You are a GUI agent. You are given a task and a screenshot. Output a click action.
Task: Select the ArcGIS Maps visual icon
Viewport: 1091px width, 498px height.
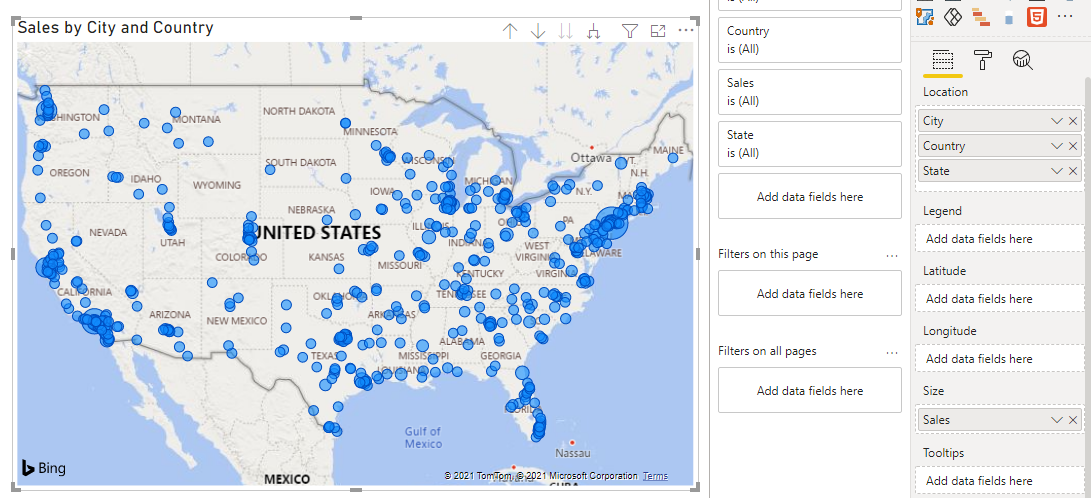[924, 15]
